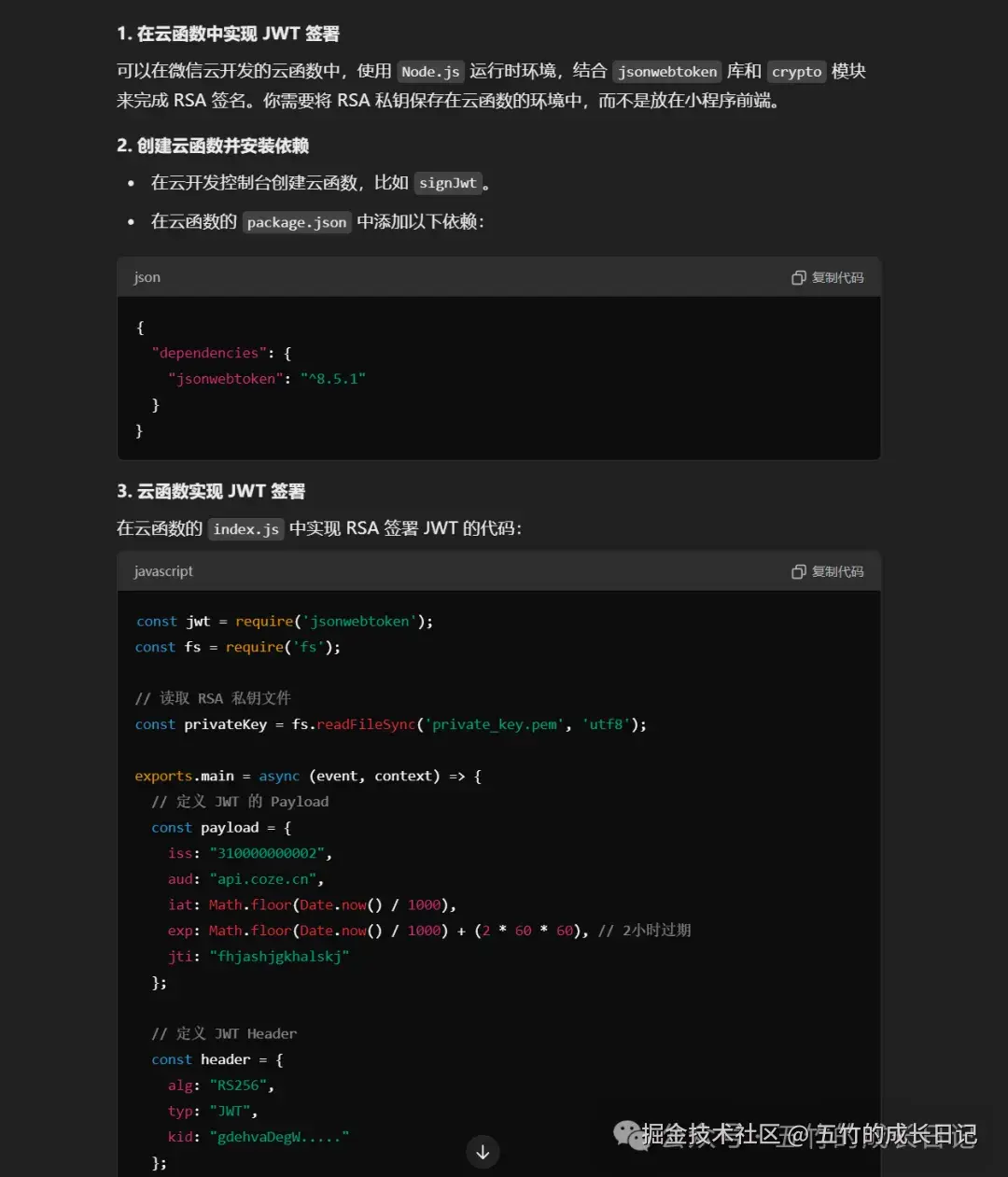Click the comment '// 2小时过期'
Screen dimensions: 1008x1177
click(x=645, y=931)
